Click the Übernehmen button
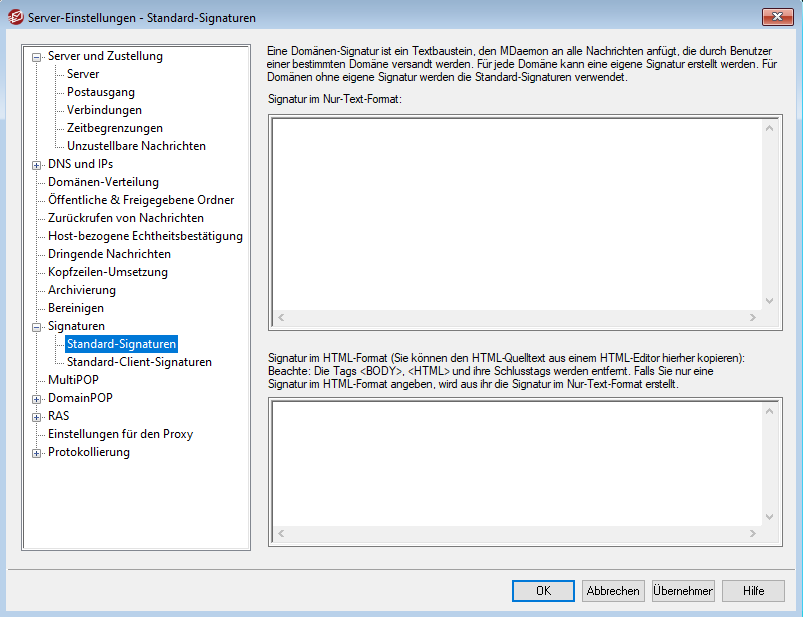 (x=683, y=591)
